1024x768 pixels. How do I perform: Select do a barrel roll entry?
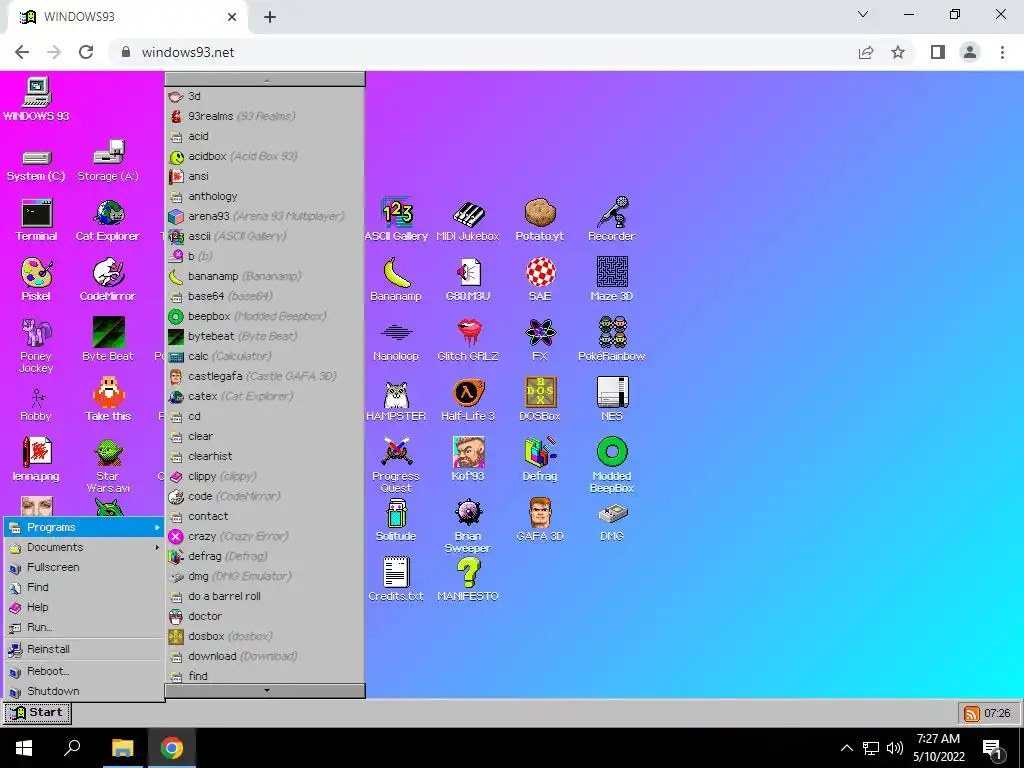click(x=264, y=596)
